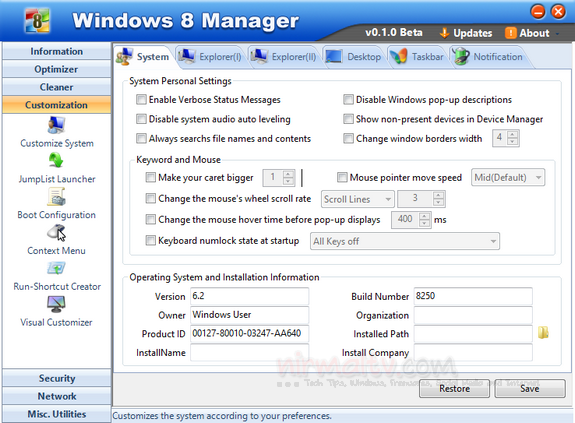575x423 pixels.
Task: Open the Customize System icon
Action: tap(56, 125)
